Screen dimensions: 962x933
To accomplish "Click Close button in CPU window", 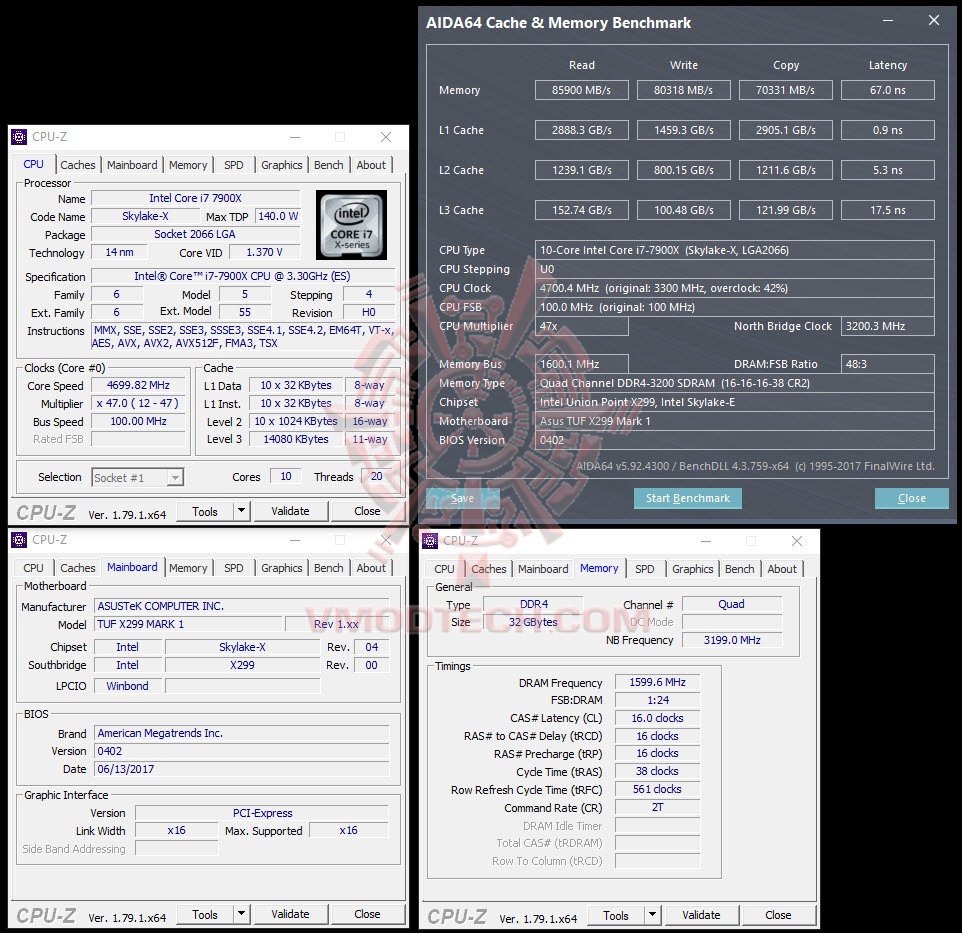I will tap(367, 511).
